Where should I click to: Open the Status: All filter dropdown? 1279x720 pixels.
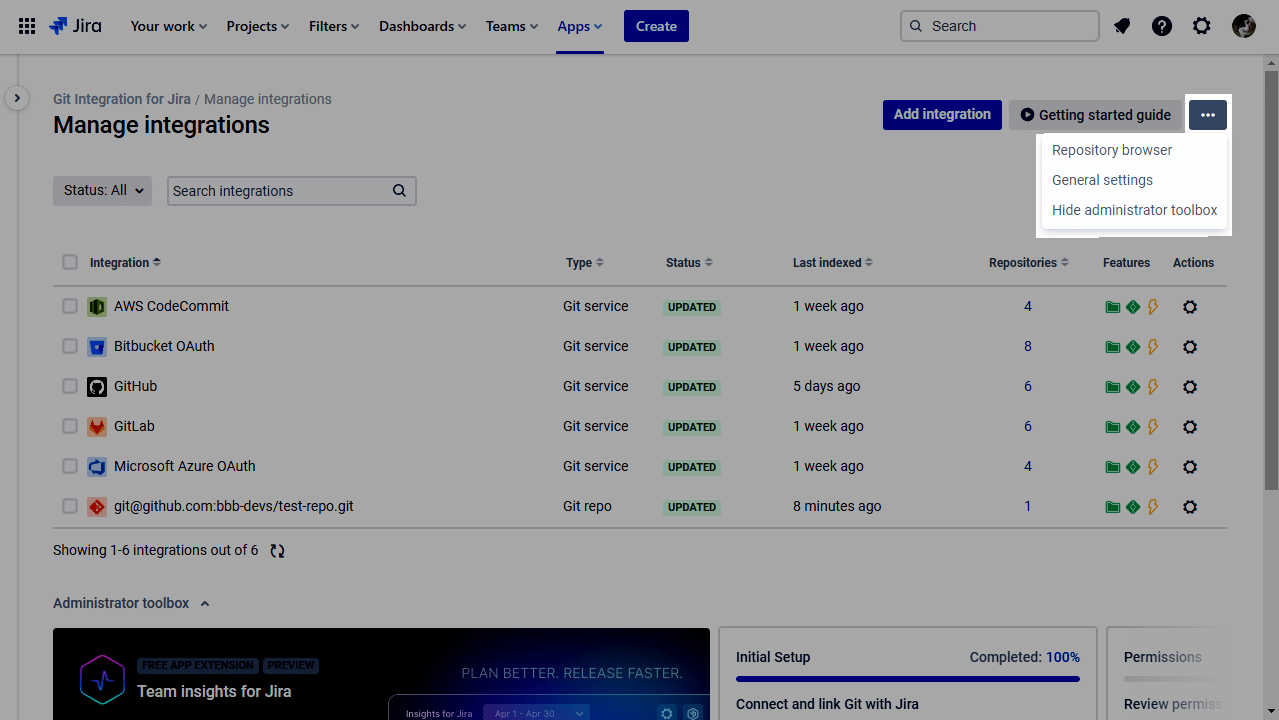click(102, 191)
